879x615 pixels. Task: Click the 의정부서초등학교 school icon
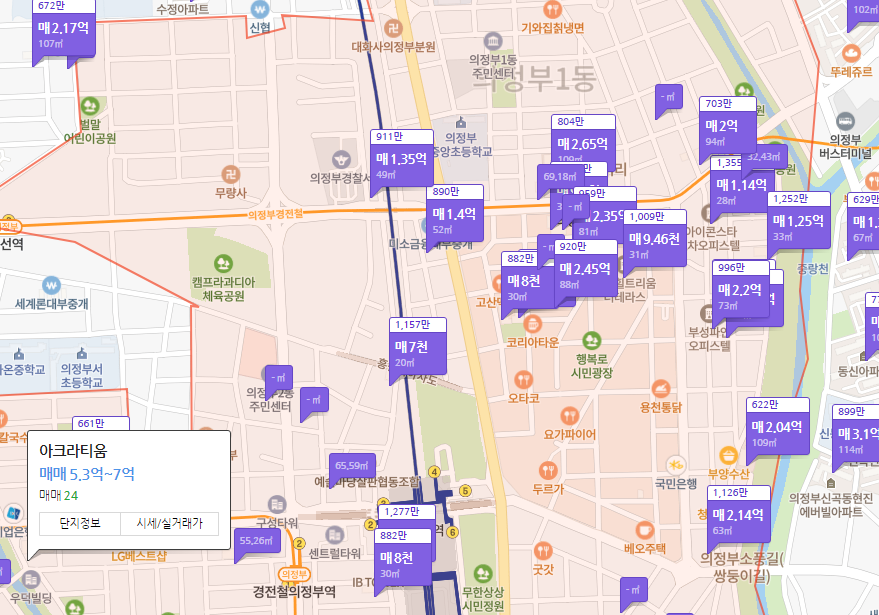82,354
